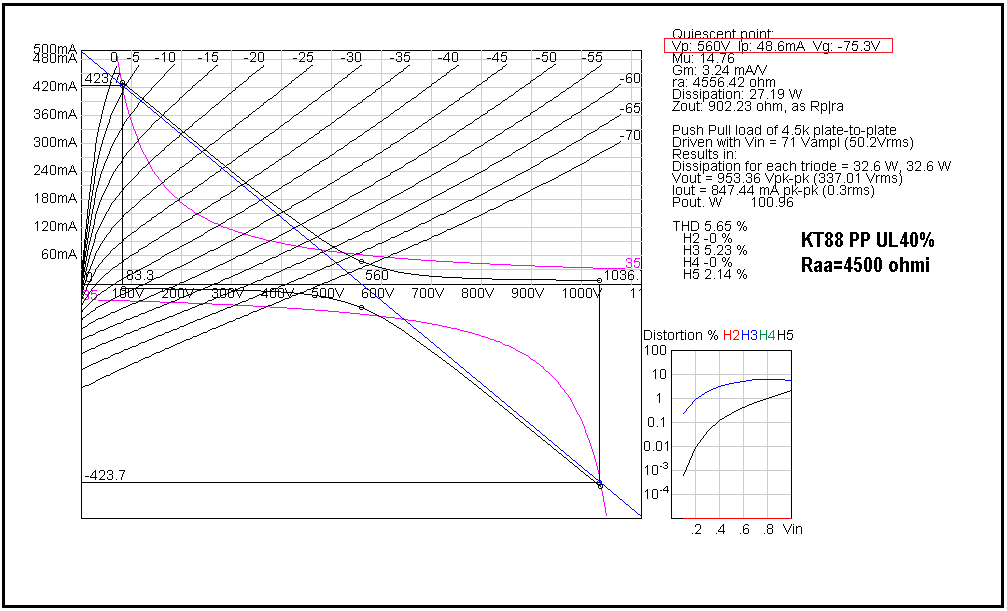Click the 'Zout: 902.23 ohm, as Rp|ra' line
The image size is (1007, 611).
coord(758,107)
